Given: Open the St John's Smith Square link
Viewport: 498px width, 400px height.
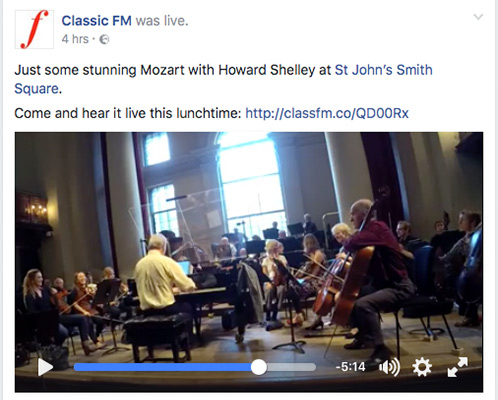Looking at the screenshot, I should [x=223, y=79].
